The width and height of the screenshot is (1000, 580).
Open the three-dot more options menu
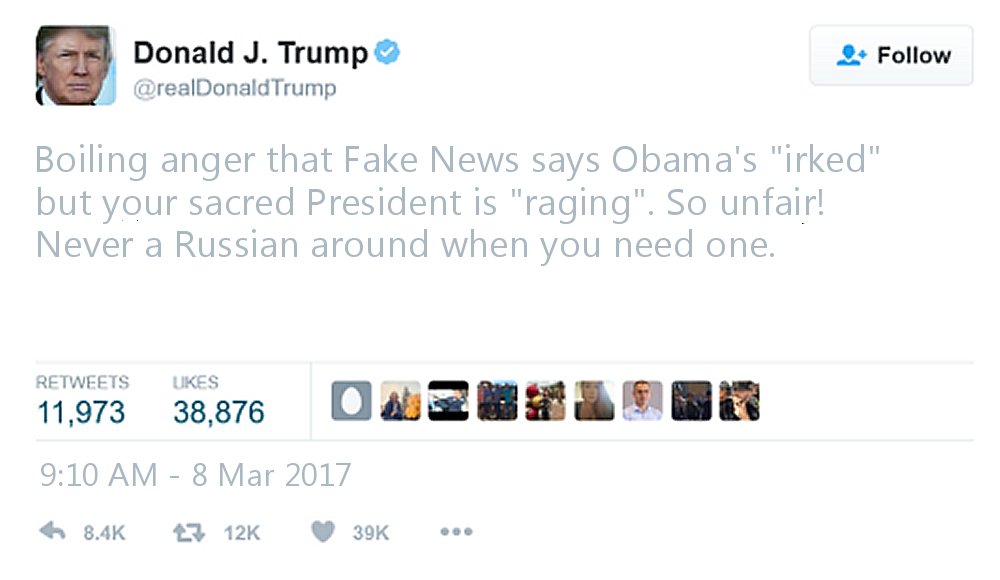coord(456,532)
